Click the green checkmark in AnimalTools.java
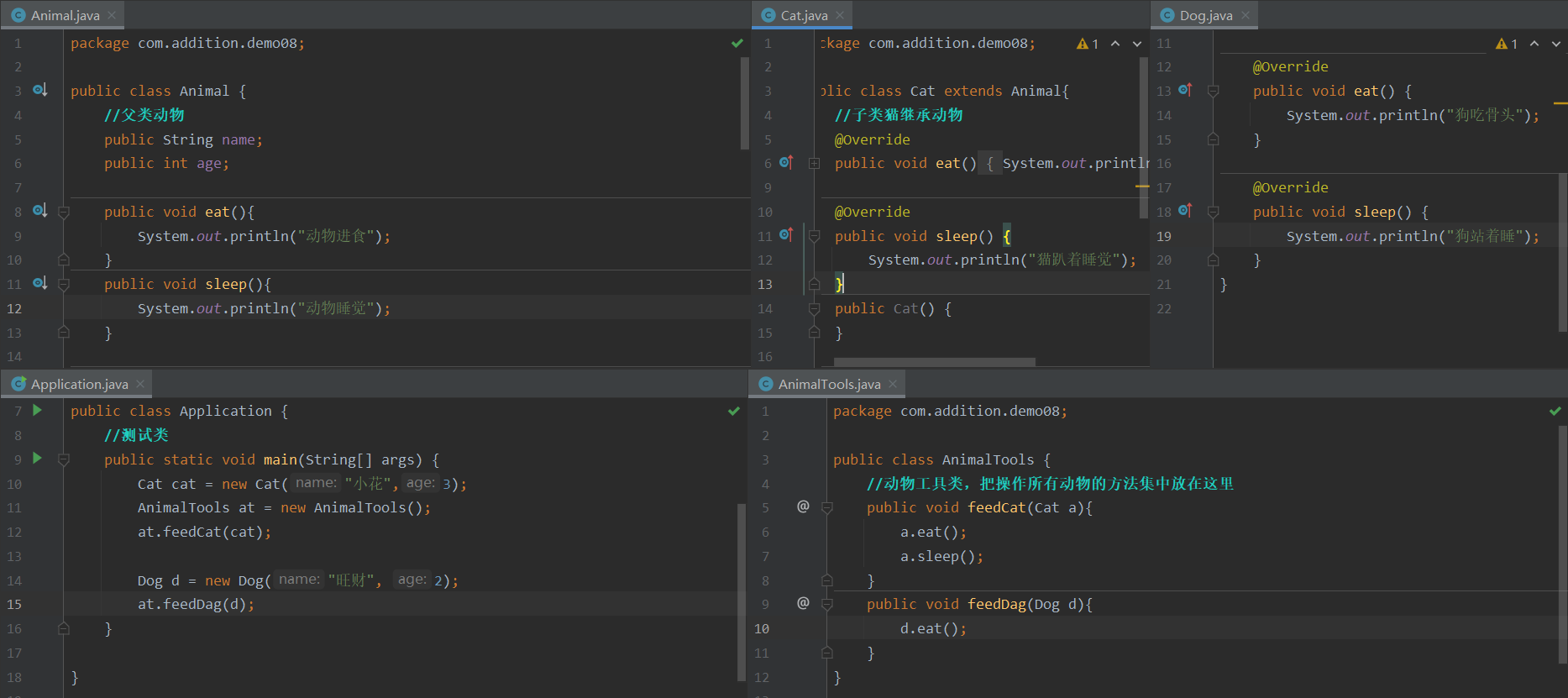The height and width of the screenshot is (698, 1568). coord(1555,411)
